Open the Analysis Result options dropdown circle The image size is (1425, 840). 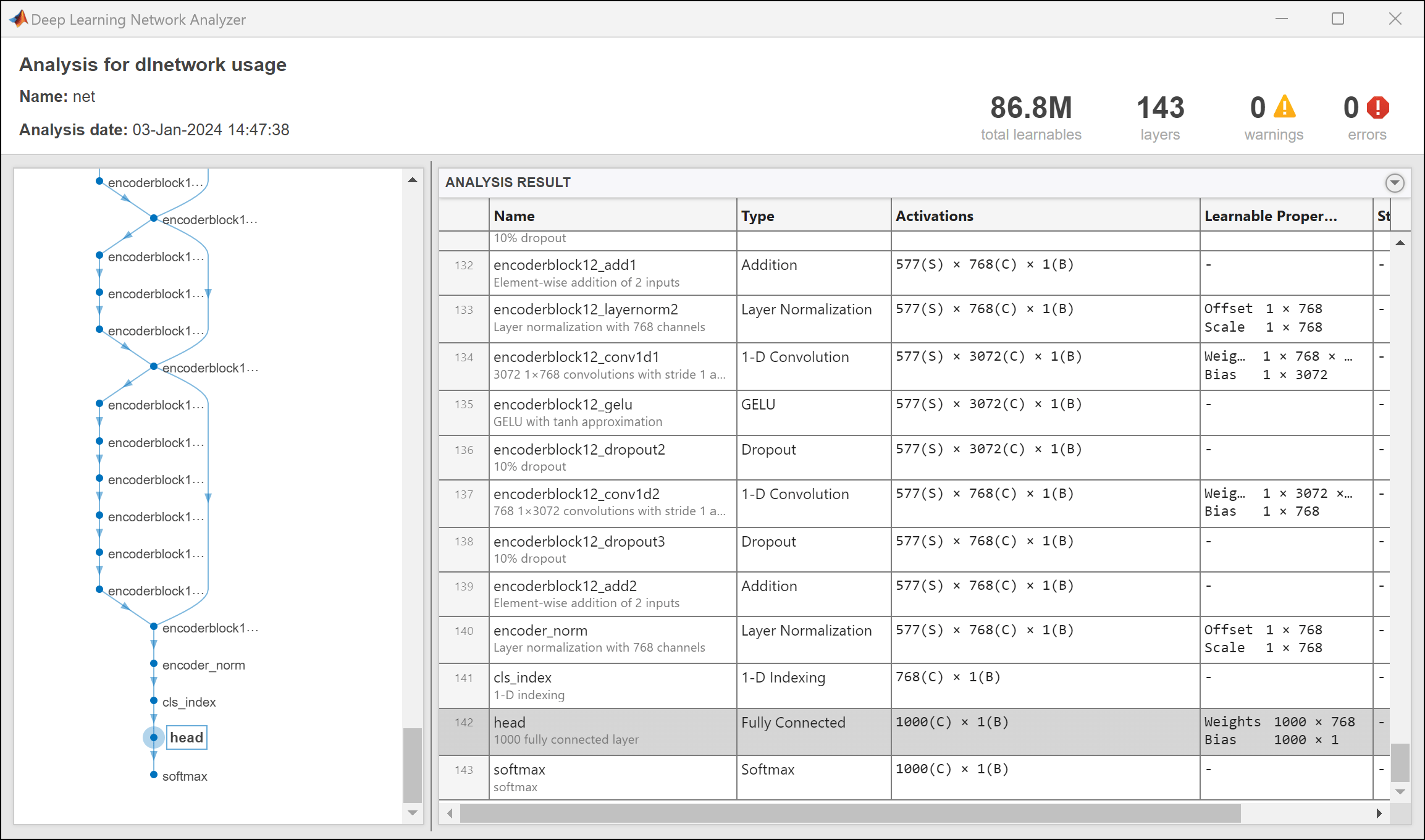pyautogui.click(x=1395, y=183)
